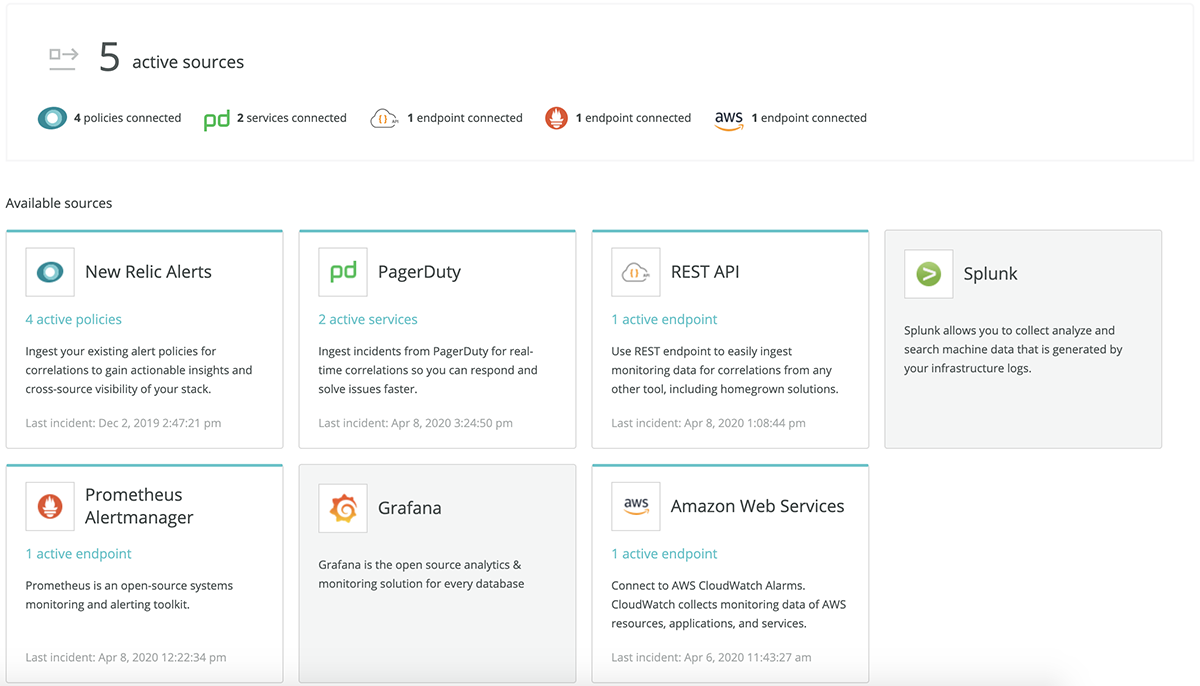Image resolution: width=1200 pixels, height=686 pixels.
Task: Click 'Last incident: Apr 8, 2020 3:24:50 pm'
Action: click(x=416, y=423)
